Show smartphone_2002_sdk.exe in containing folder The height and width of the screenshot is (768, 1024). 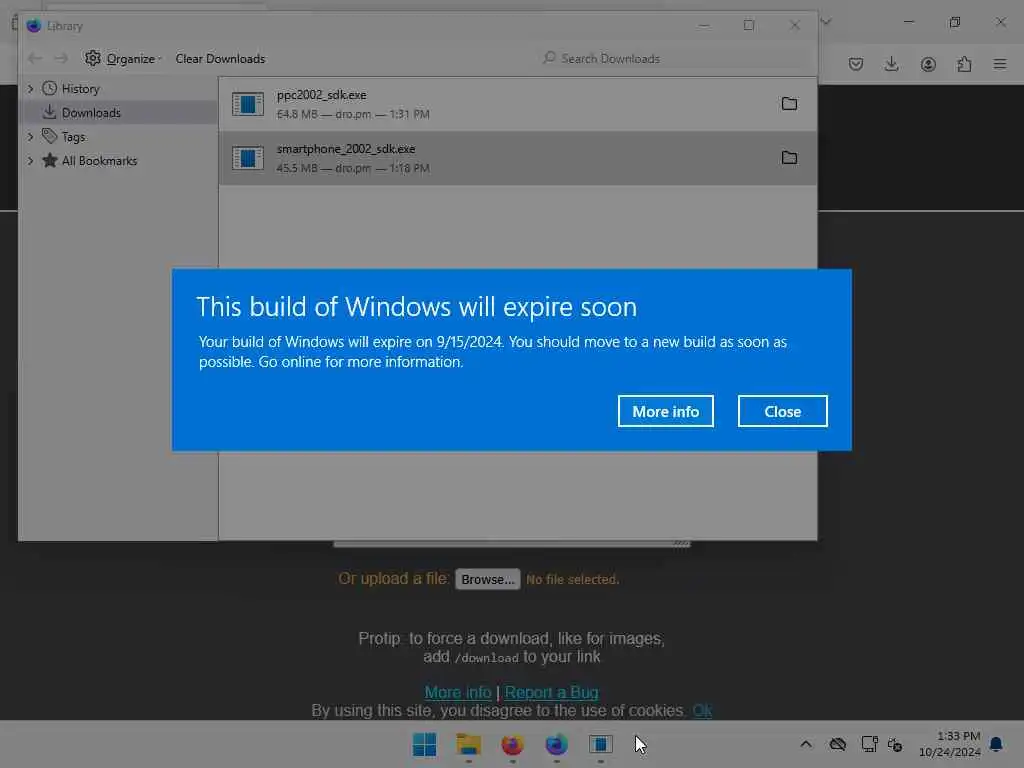coord(789,158)
